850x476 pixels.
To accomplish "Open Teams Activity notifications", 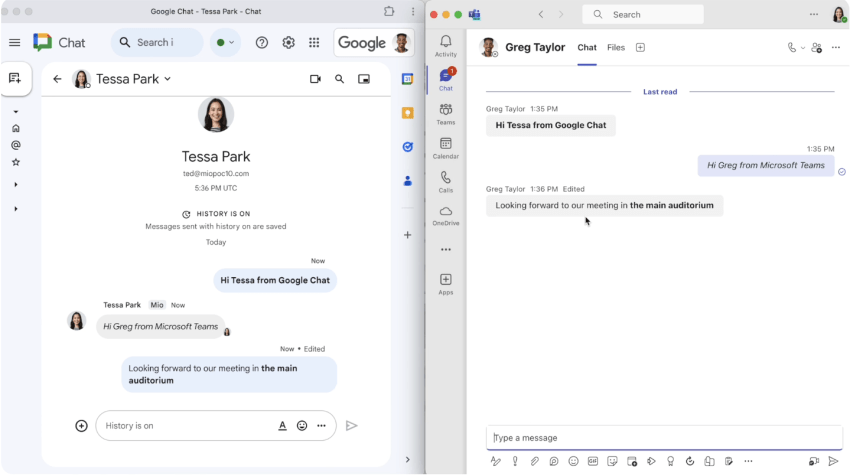I will click(x=446, y=46).
